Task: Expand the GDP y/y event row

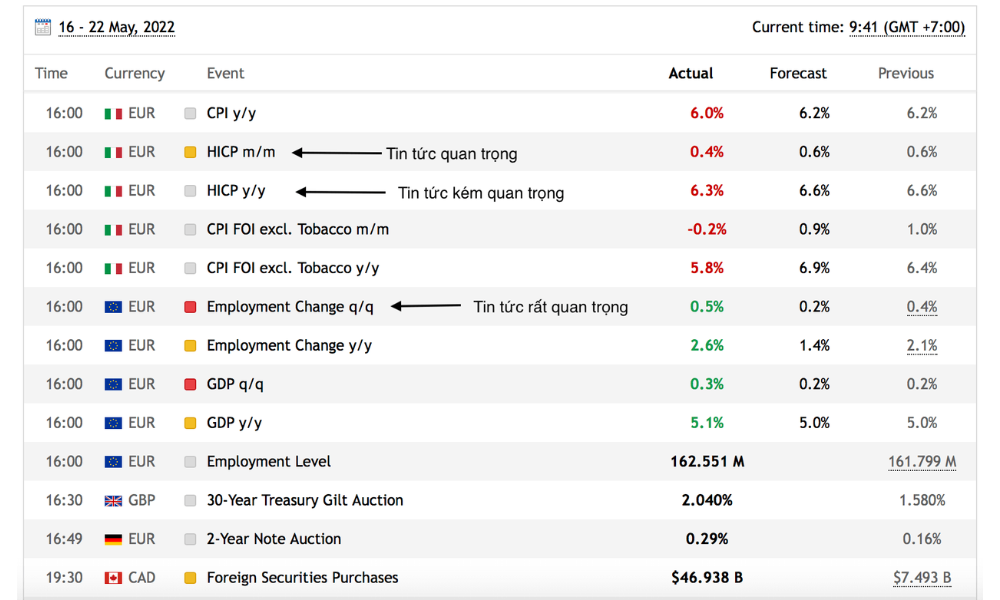Action: 234,423
